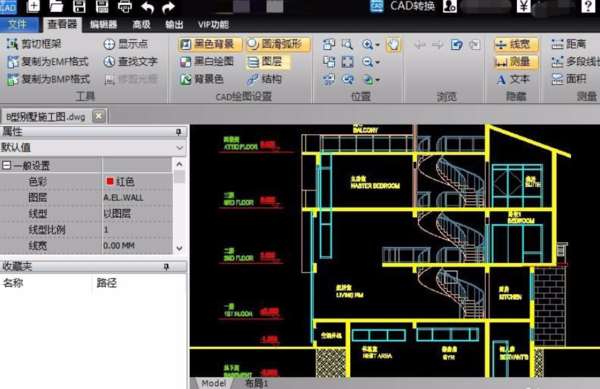Open the 查找文字 find text tool
The image size is (600, 389).
131,62
